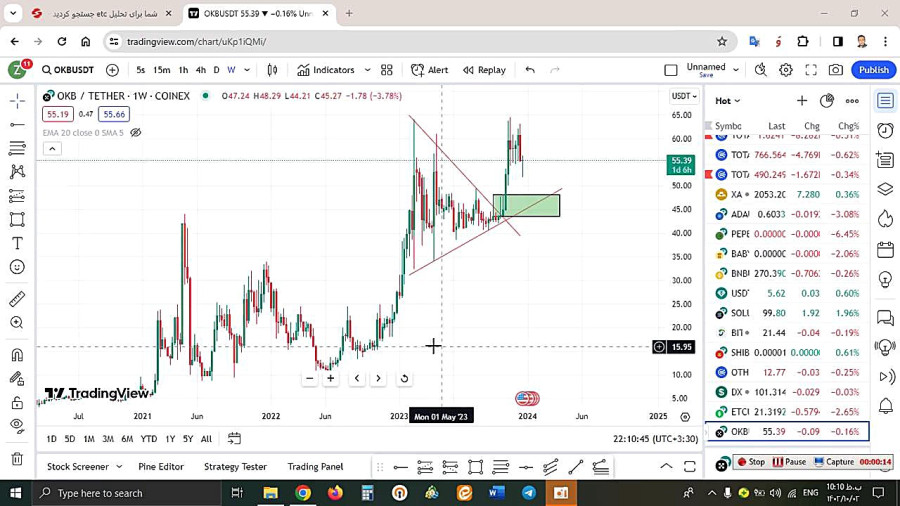The image size is (900, 506).
Task: Undo the last chart action
Action: [530, 70]
